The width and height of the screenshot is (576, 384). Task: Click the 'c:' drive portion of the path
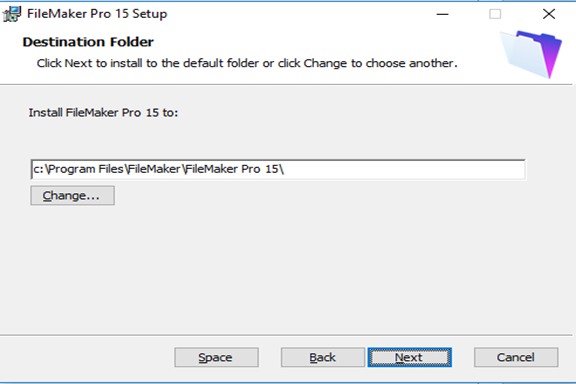pyautogui.click(x=39, y=169)
